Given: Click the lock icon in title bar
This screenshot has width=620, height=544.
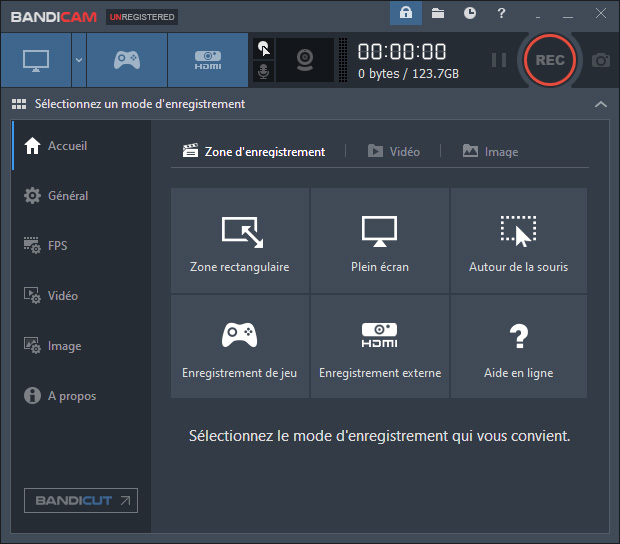Looking at the screenshot, I should pyautogui.click(x=406, y=13).
